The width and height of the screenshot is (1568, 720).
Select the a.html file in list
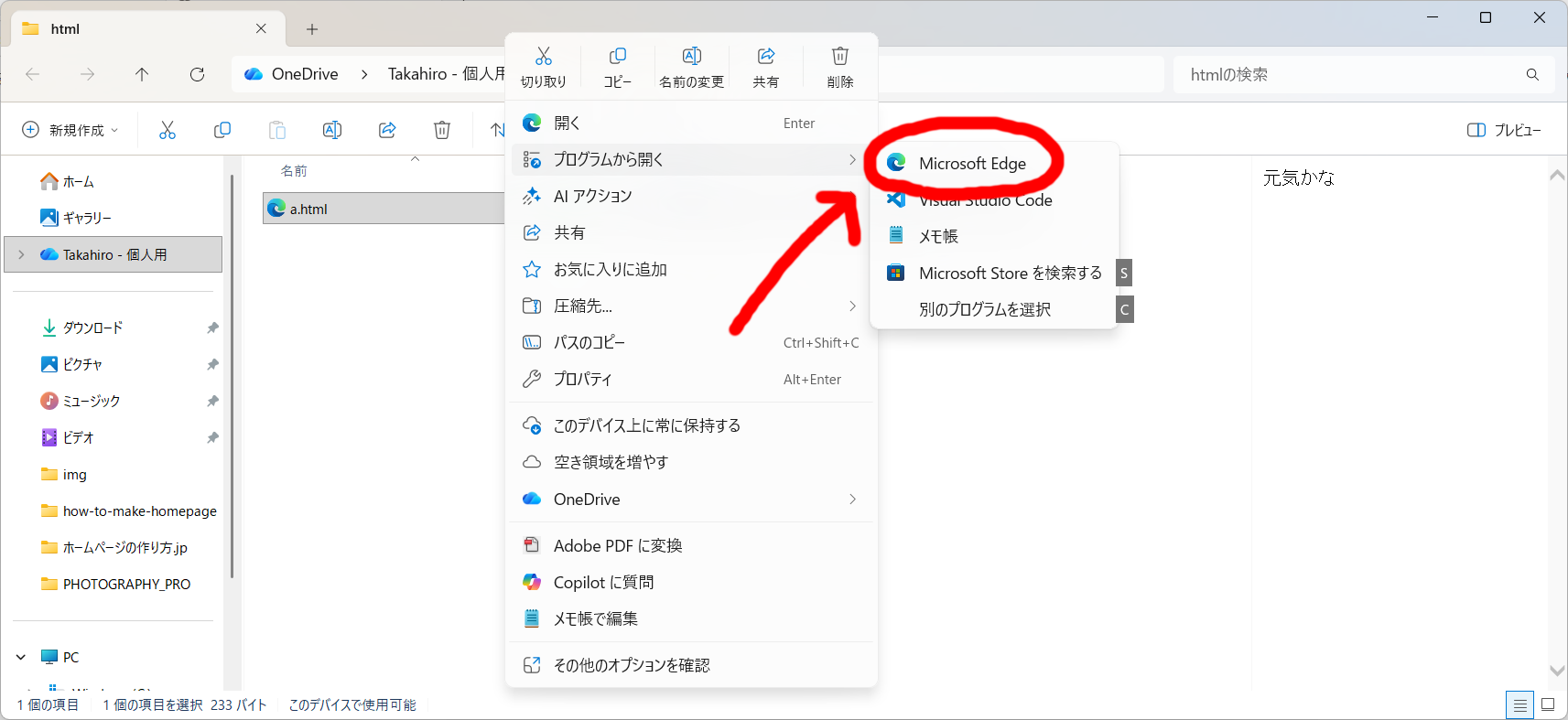[x=383, y=209]
